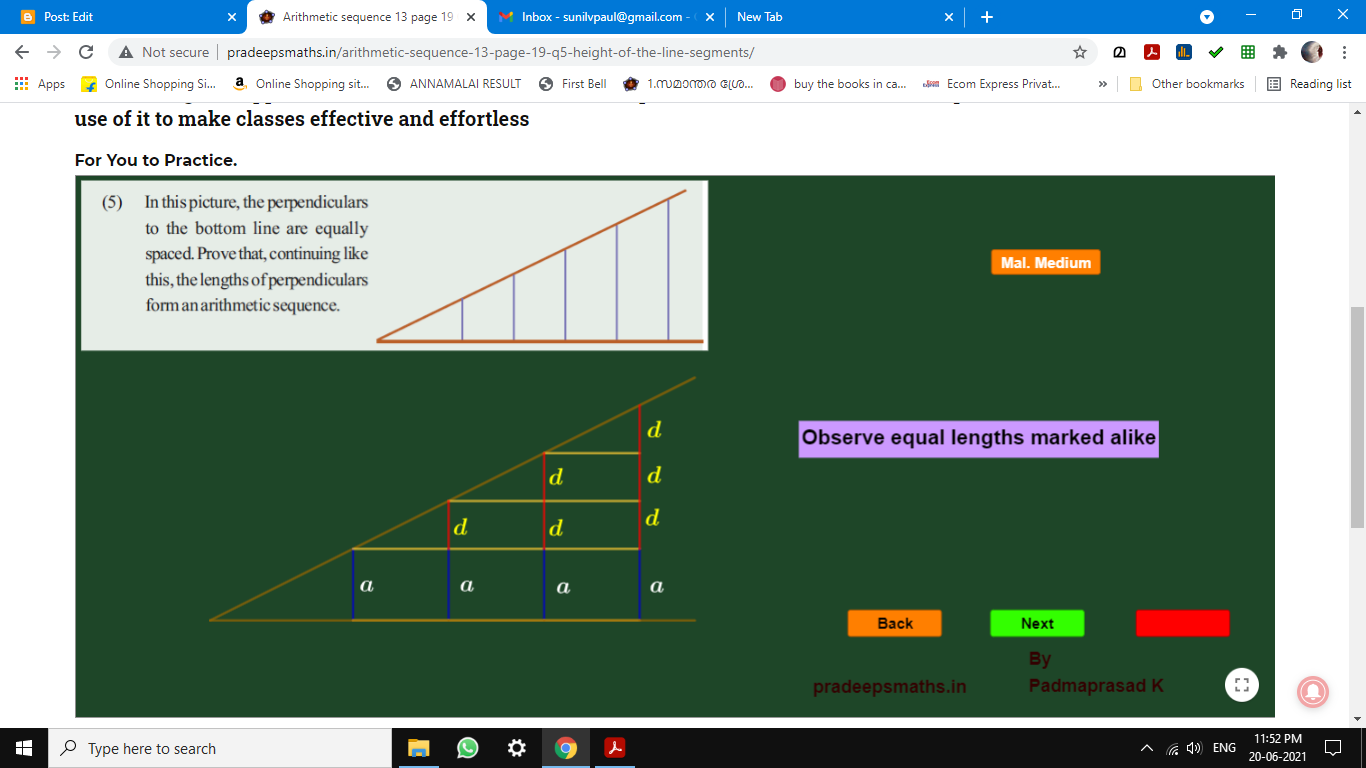Image resolution: width=1366 pixels, height=768 pixels.
Task: Open the Flipkart Online Shopping bookmark
Action: pos(148,84)
